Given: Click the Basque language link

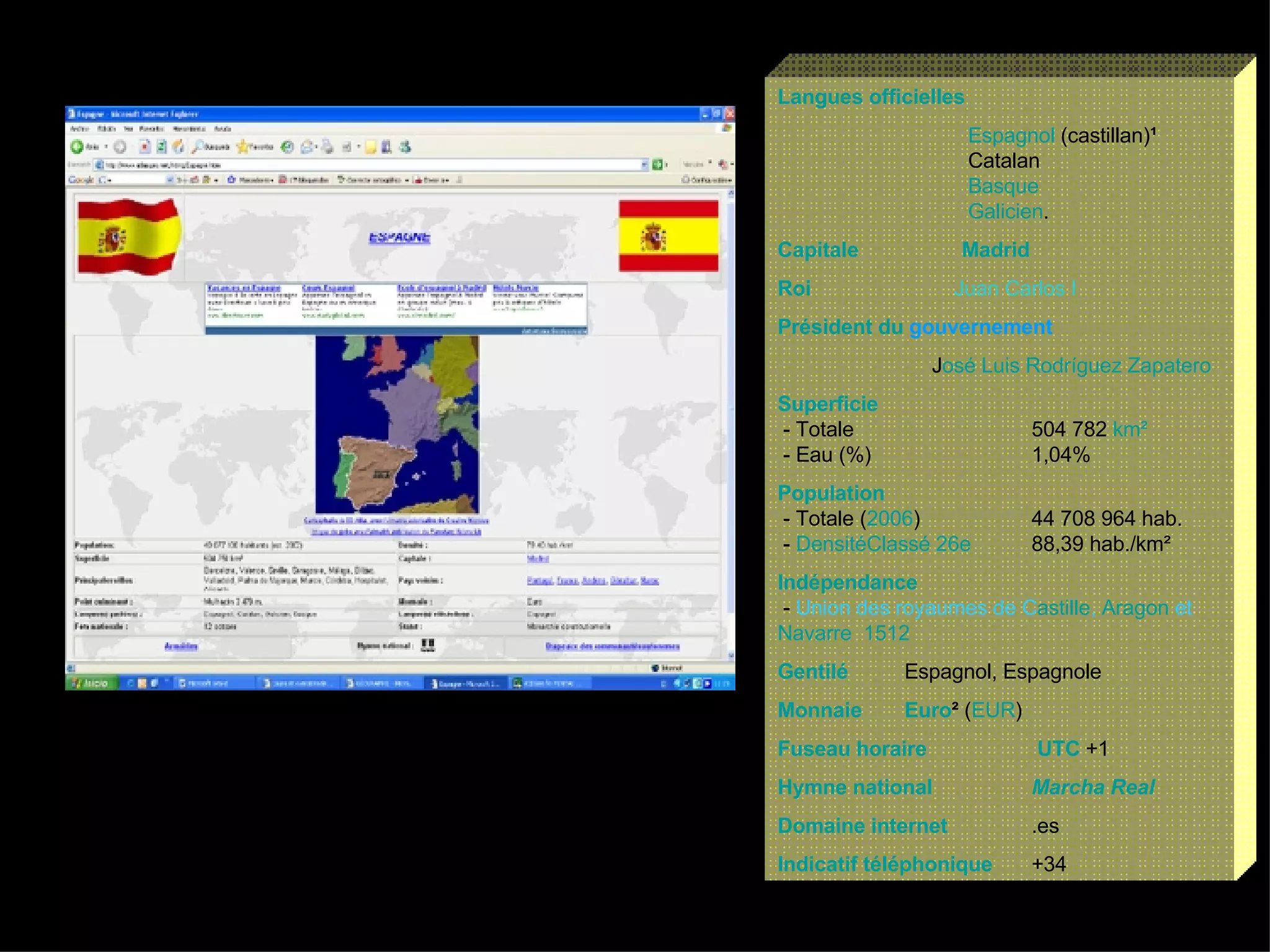Looking at the screenshot, I should point(1003,186).
